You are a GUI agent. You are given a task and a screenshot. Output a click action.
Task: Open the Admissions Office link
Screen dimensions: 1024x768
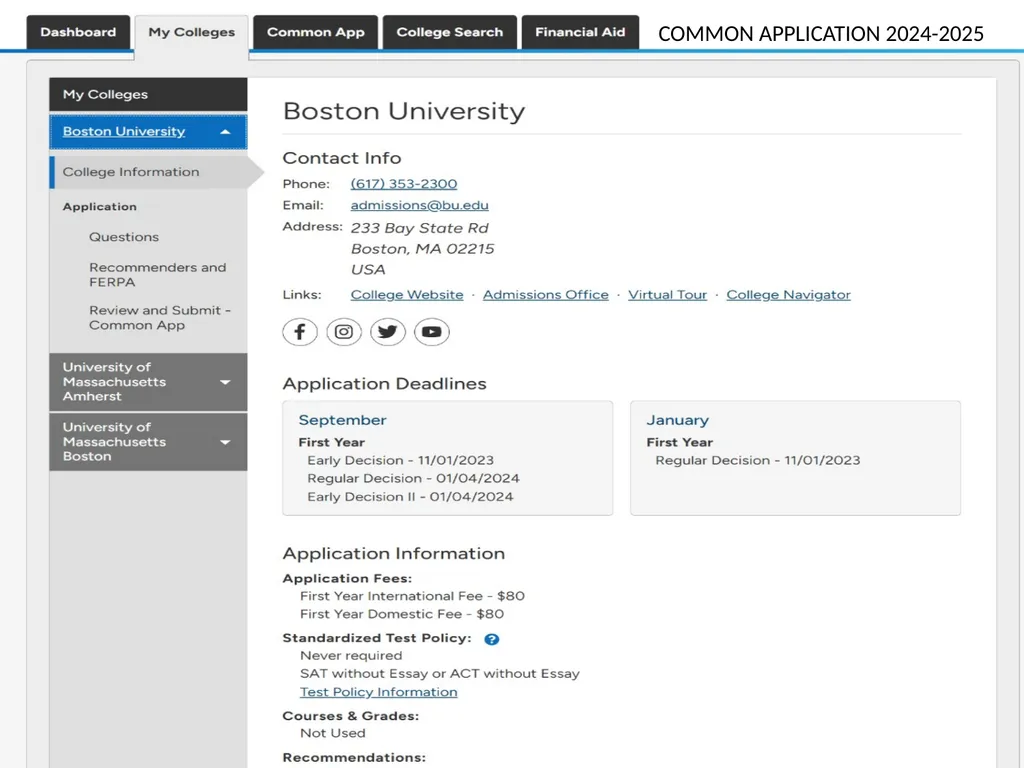click(546, 295)
